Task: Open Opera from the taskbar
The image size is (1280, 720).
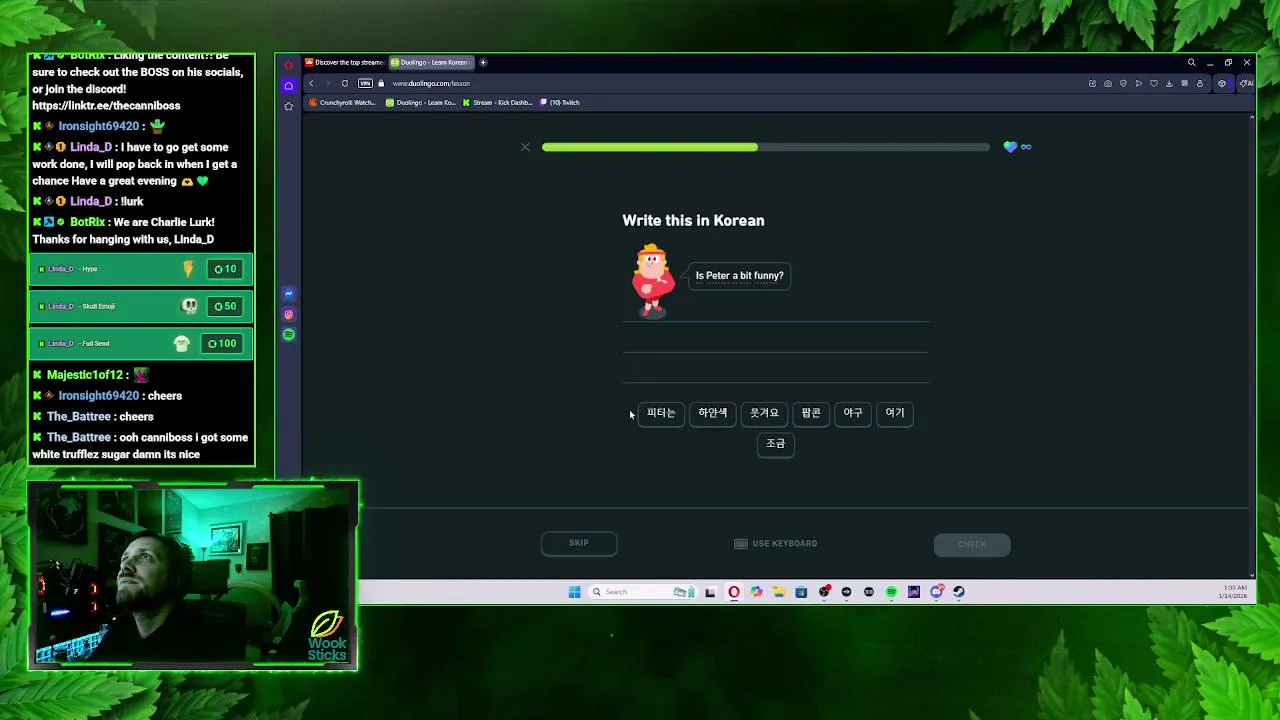Action: (x=734, y=592)
